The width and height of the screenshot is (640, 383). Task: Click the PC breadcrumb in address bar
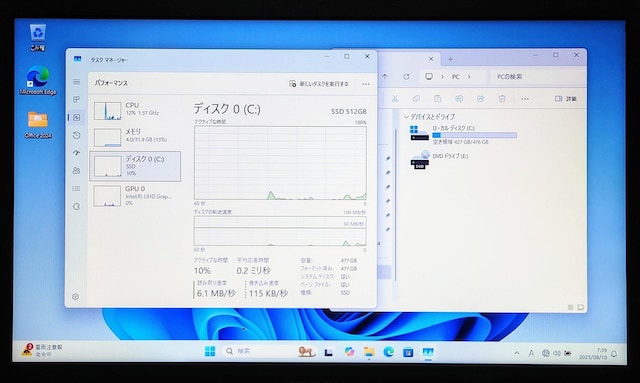click(456, 76)
